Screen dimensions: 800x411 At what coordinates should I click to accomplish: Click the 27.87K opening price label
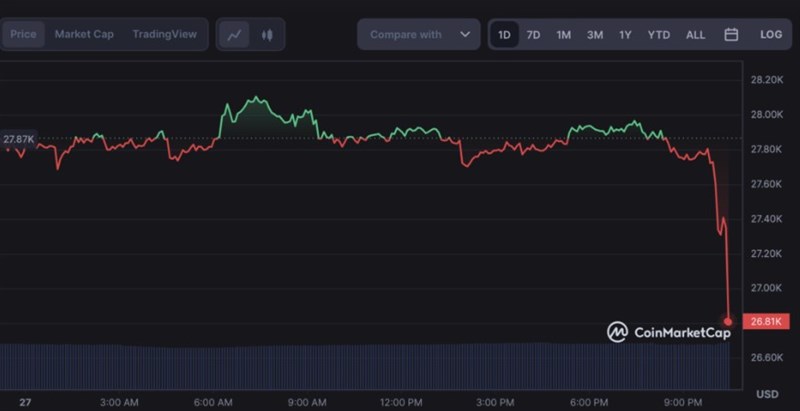18,138
